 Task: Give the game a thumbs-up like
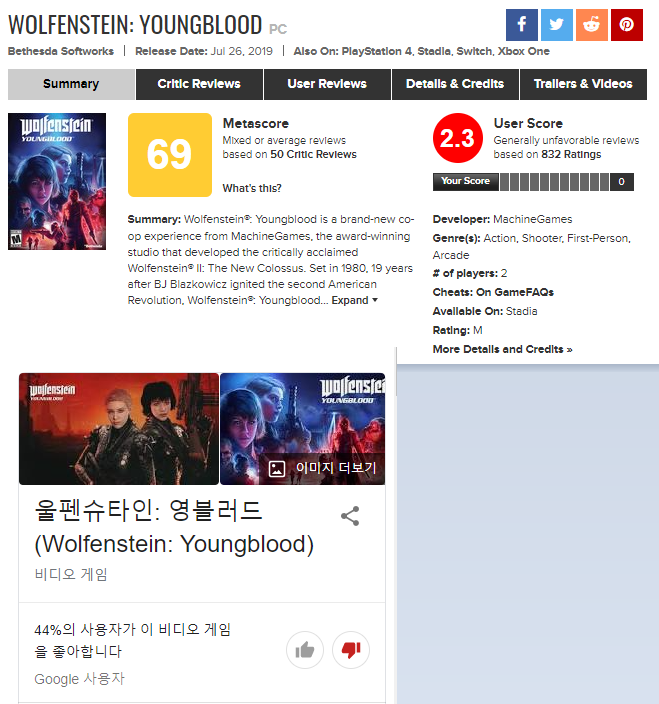pos(305,650)
